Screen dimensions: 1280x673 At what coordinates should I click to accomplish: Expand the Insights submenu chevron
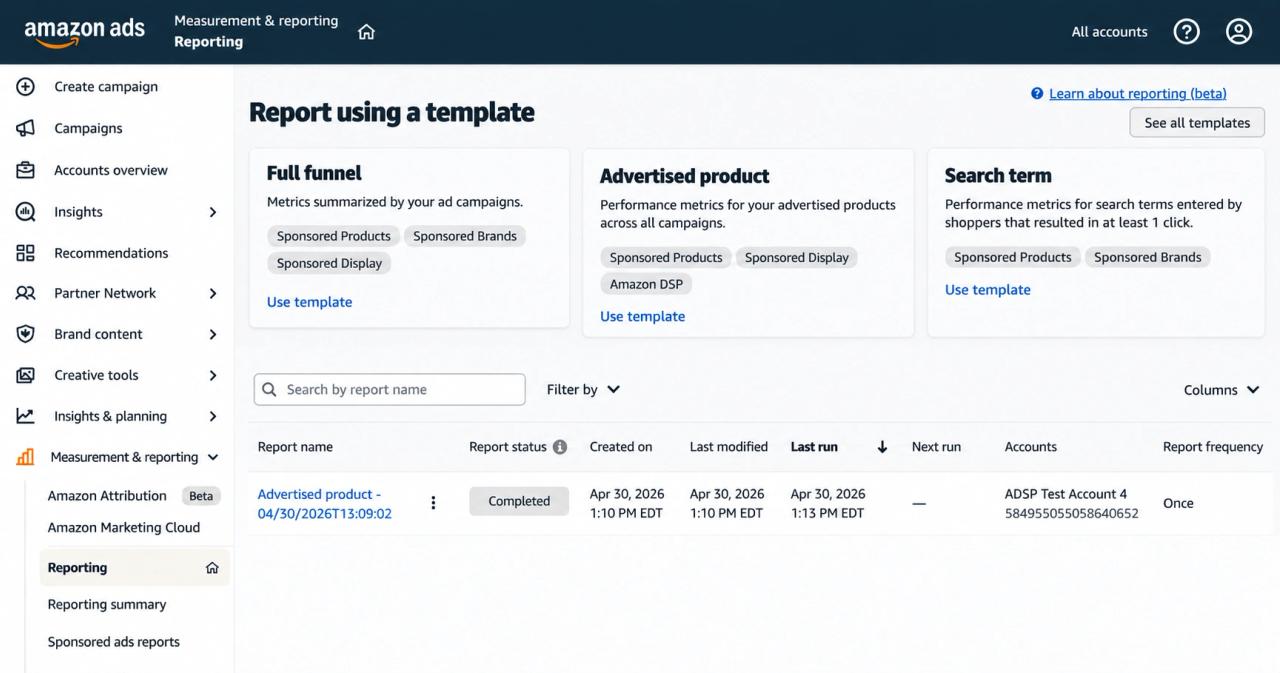point(213,212)
